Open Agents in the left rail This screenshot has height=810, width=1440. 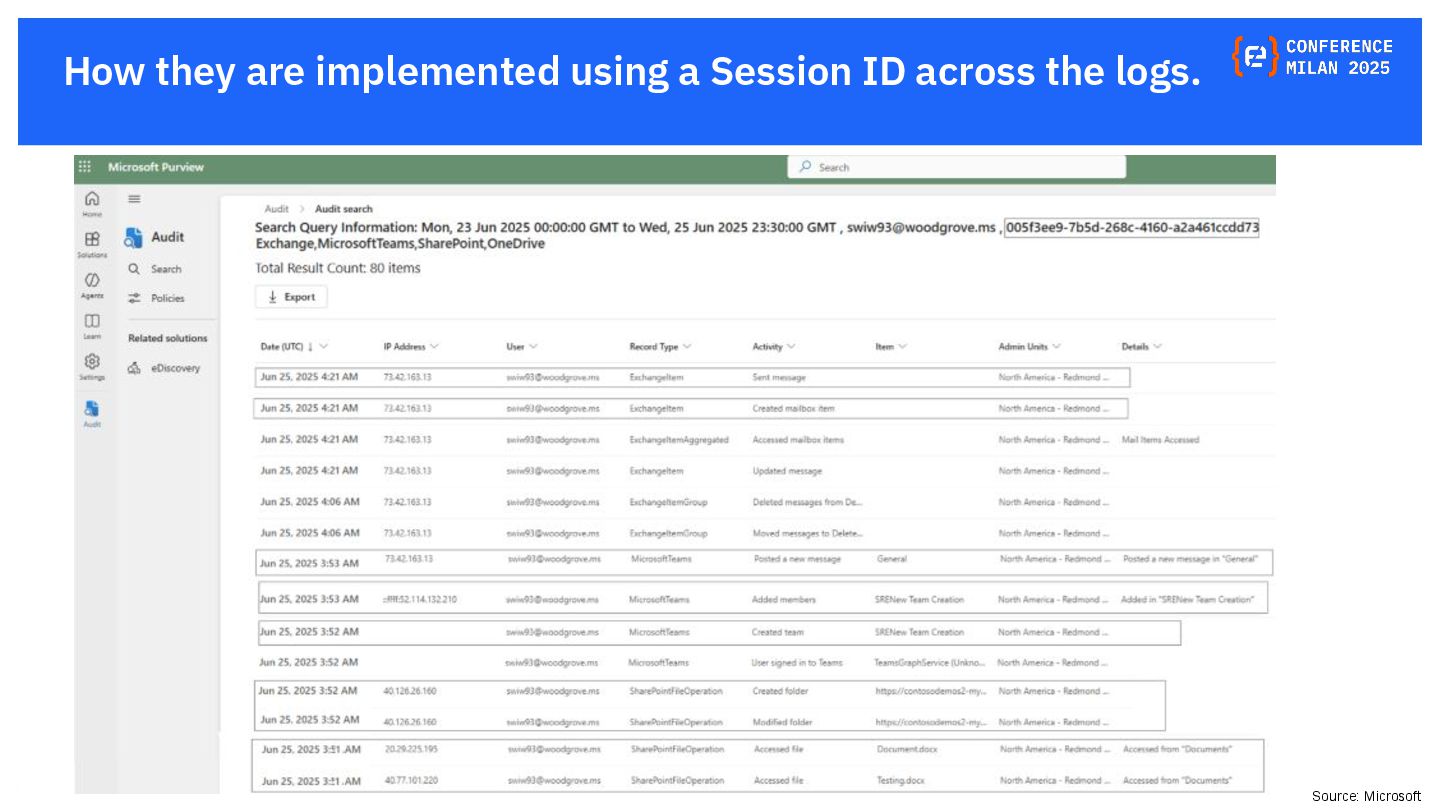point(92,285)
